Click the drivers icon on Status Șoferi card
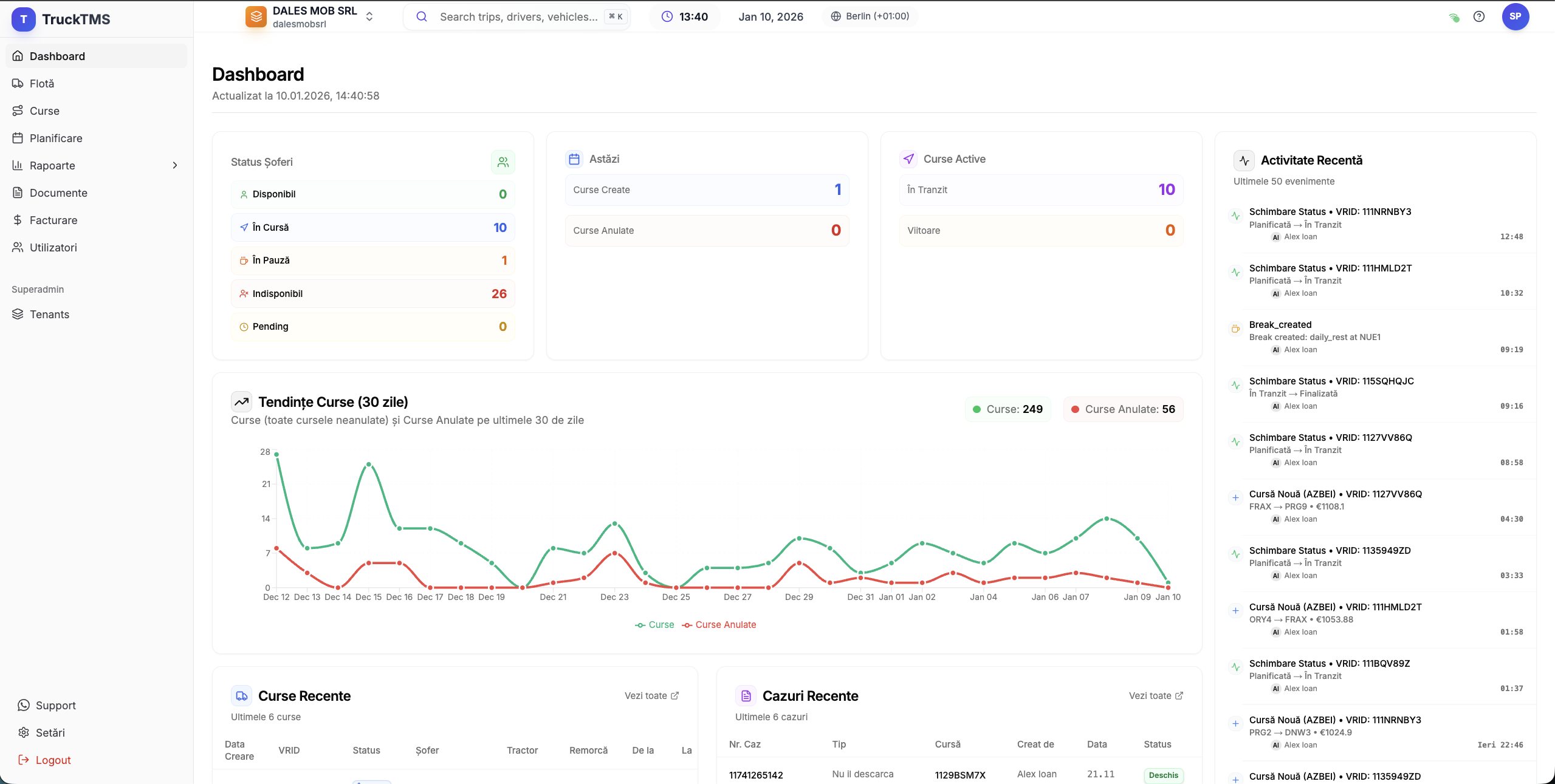The image size is (1555, 784). (x=503, y=162)
